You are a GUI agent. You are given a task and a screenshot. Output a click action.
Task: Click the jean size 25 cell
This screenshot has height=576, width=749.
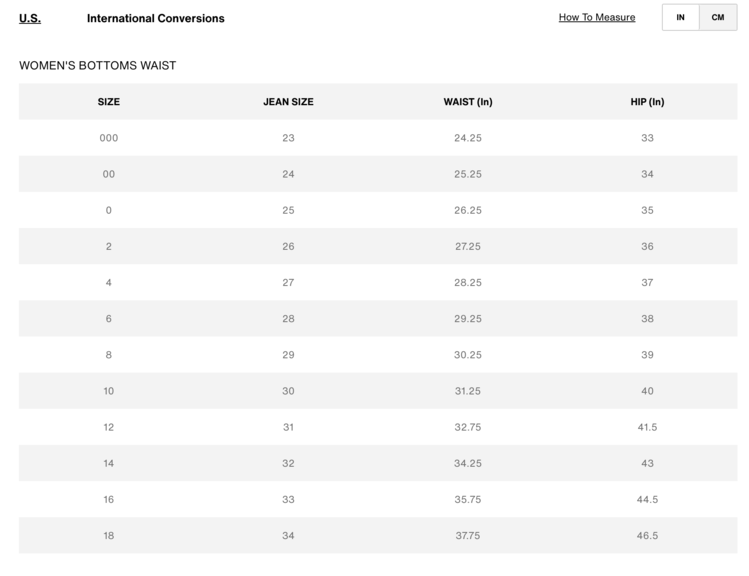288,210
